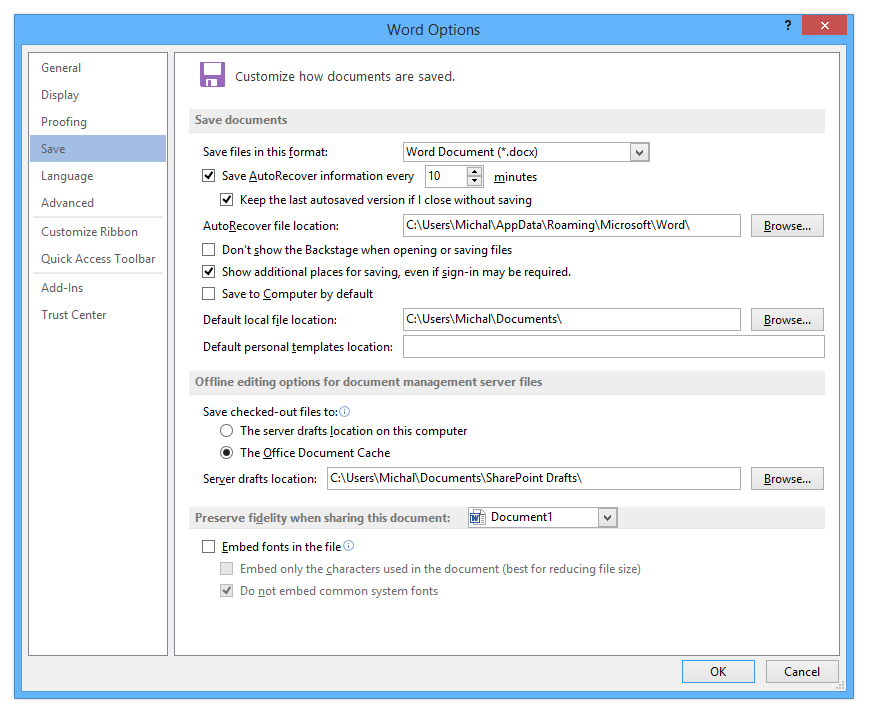Screen dimensions: 872x717
Task: Uncheck 'Keep the last autosaved version'
Action: [226, 199]
